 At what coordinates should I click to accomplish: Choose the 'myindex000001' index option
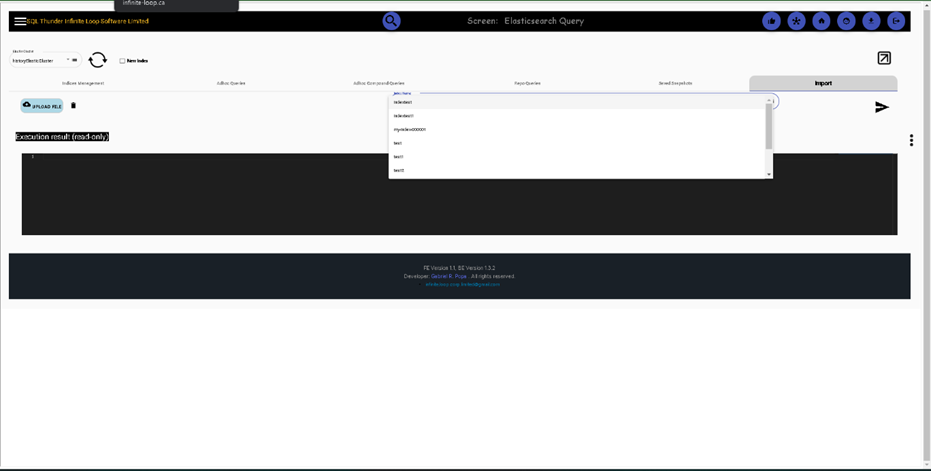(577, 129)
